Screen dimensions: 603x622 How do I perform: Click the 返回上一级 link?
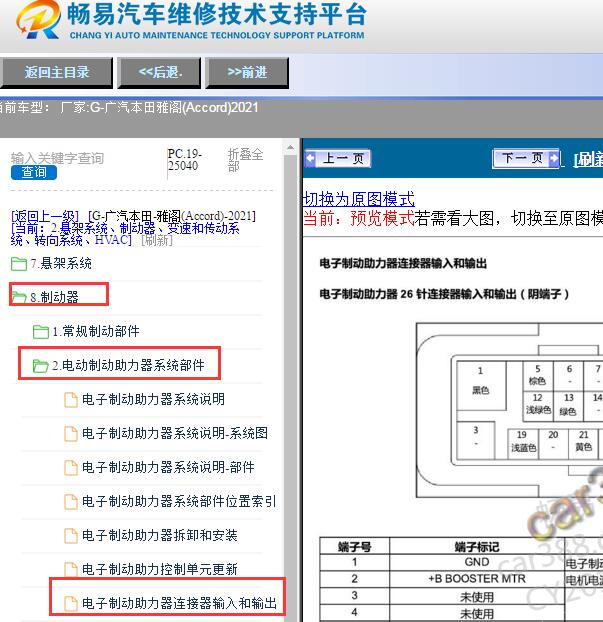tap(45, 217)
